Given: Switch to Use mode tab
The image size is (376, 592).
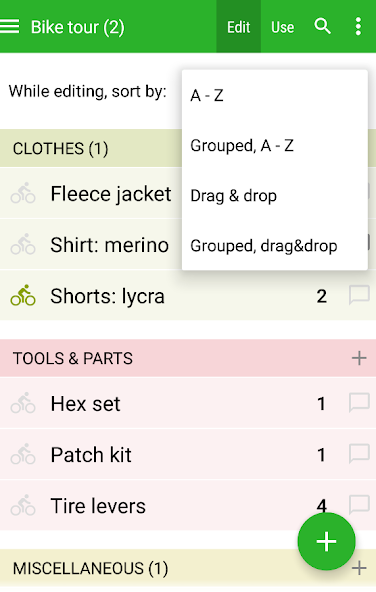Looking at the screenshot, I should (283, 26).
